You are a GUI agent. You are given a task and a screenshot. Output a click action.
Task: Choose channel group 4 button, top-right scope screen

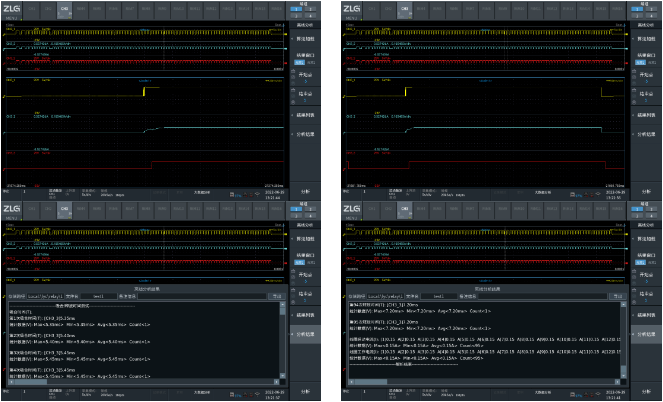[x=651, y=15]
